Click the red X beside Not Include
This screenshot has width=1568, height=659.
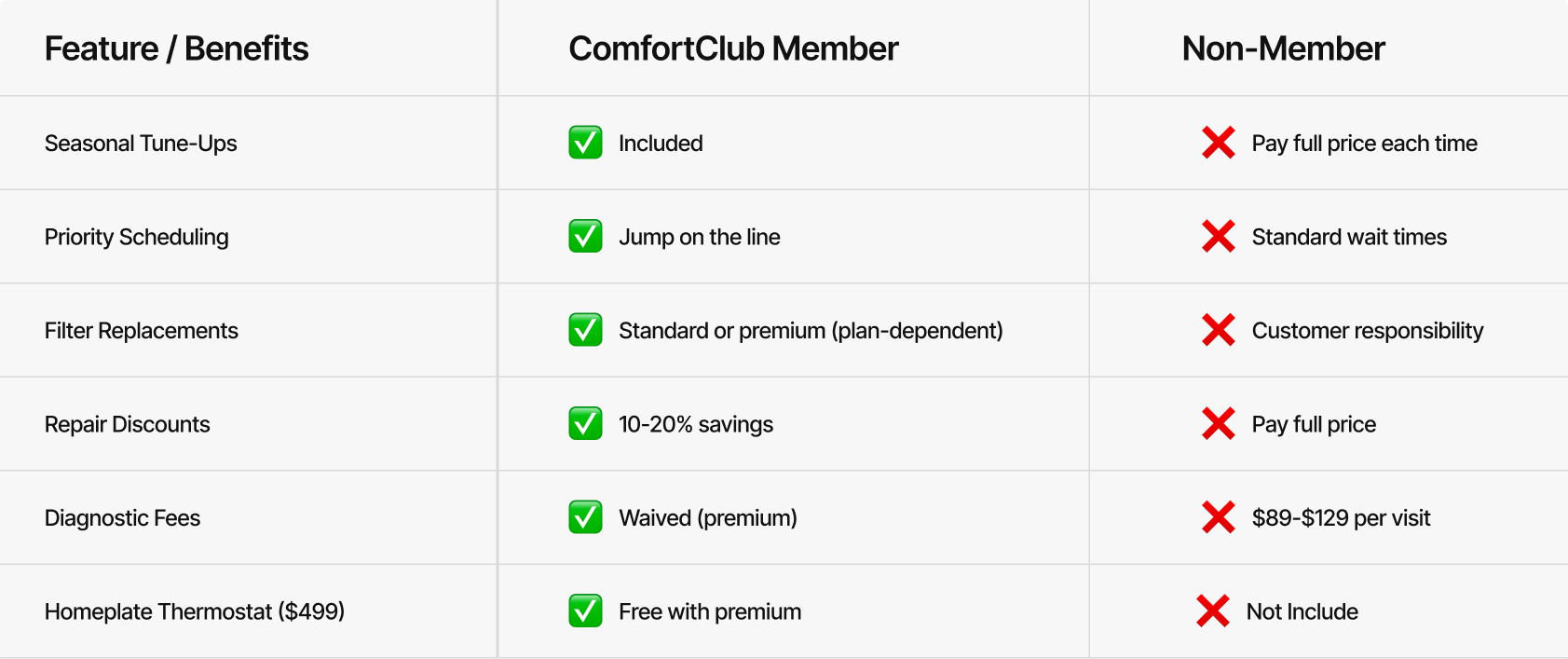tap(1212, 611)
